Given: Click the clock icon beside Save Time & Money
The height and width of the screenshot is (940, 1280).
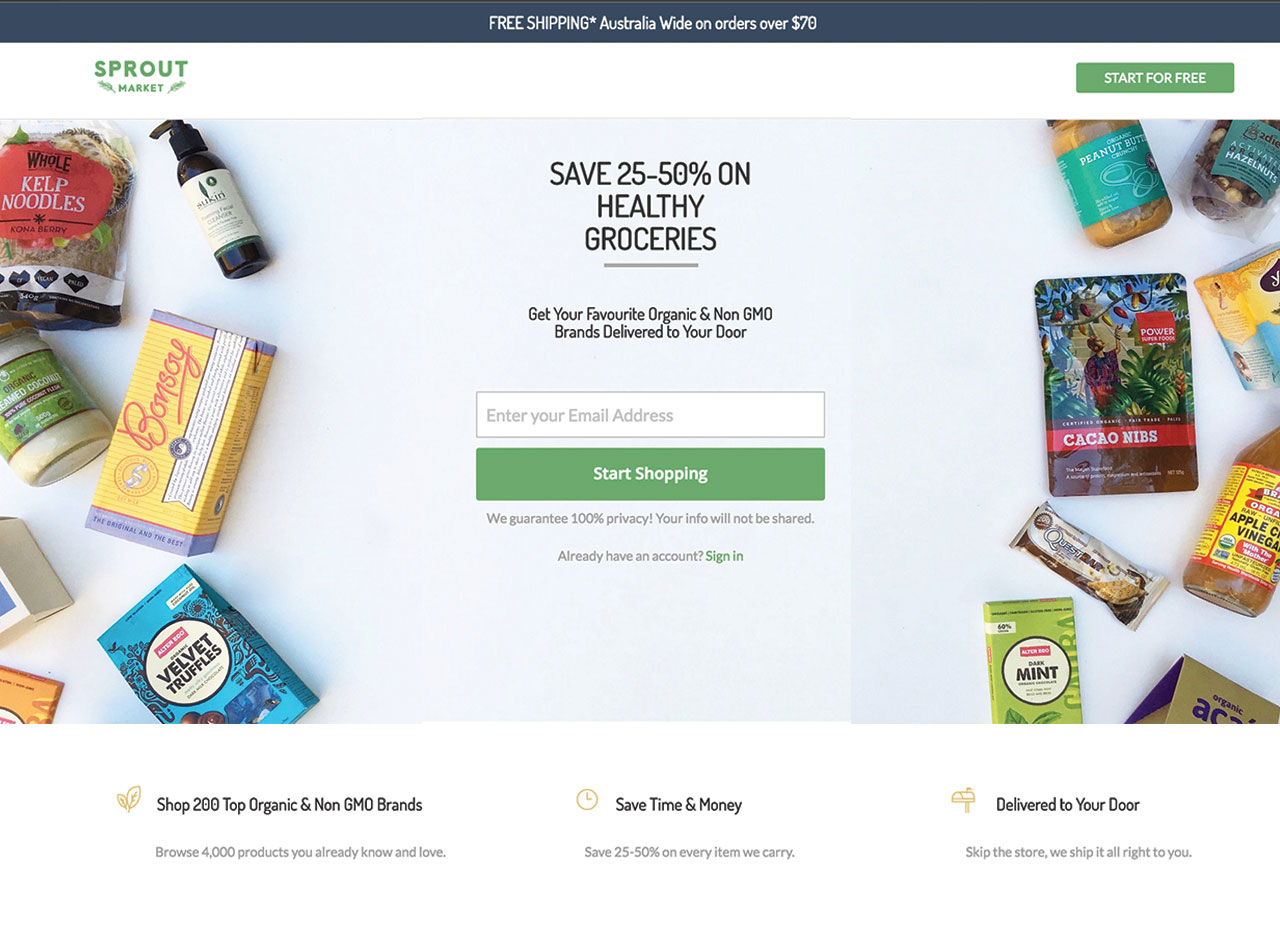Looking at the screenshot, I should pos(587,799).
